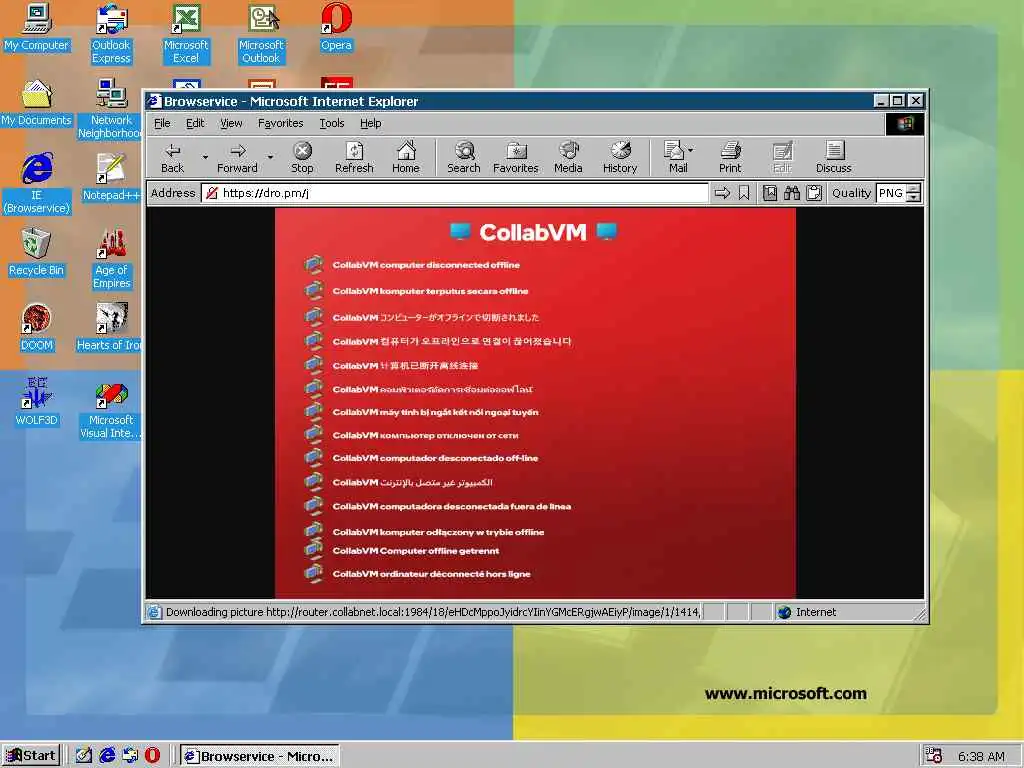Image resolution: width=1024 pixels, height=768 pixels.
Task: Decrease Quality with the down stepper arrow
Action: 914,197
